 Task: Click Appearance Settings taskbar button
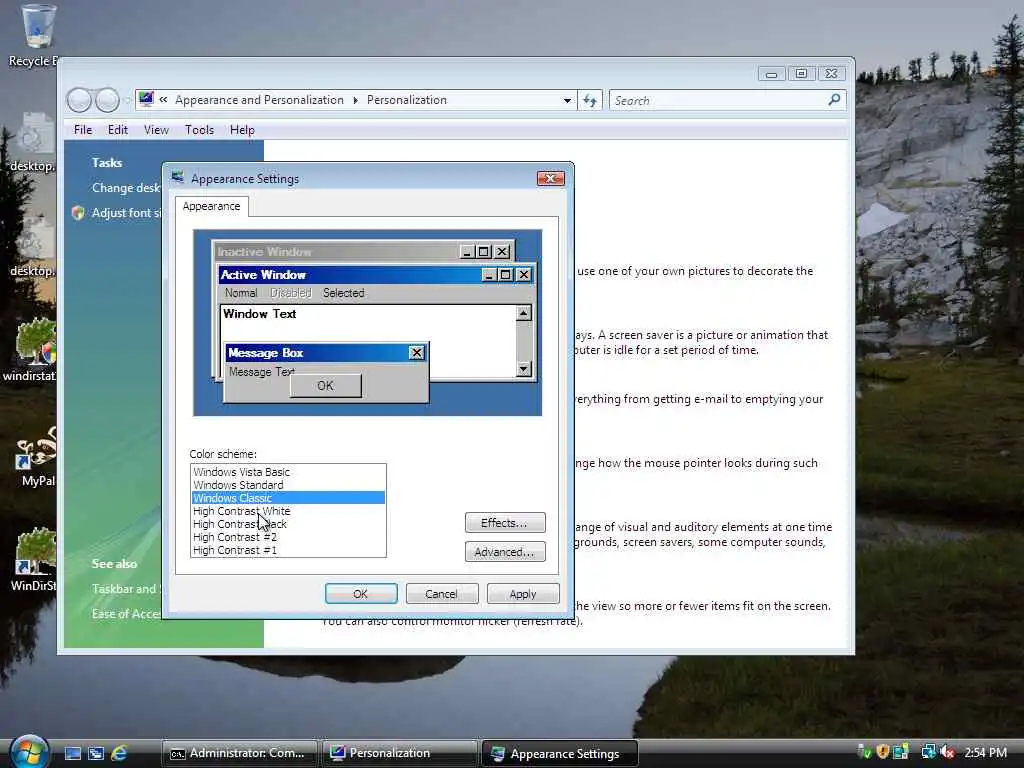(x=559, y=754)
